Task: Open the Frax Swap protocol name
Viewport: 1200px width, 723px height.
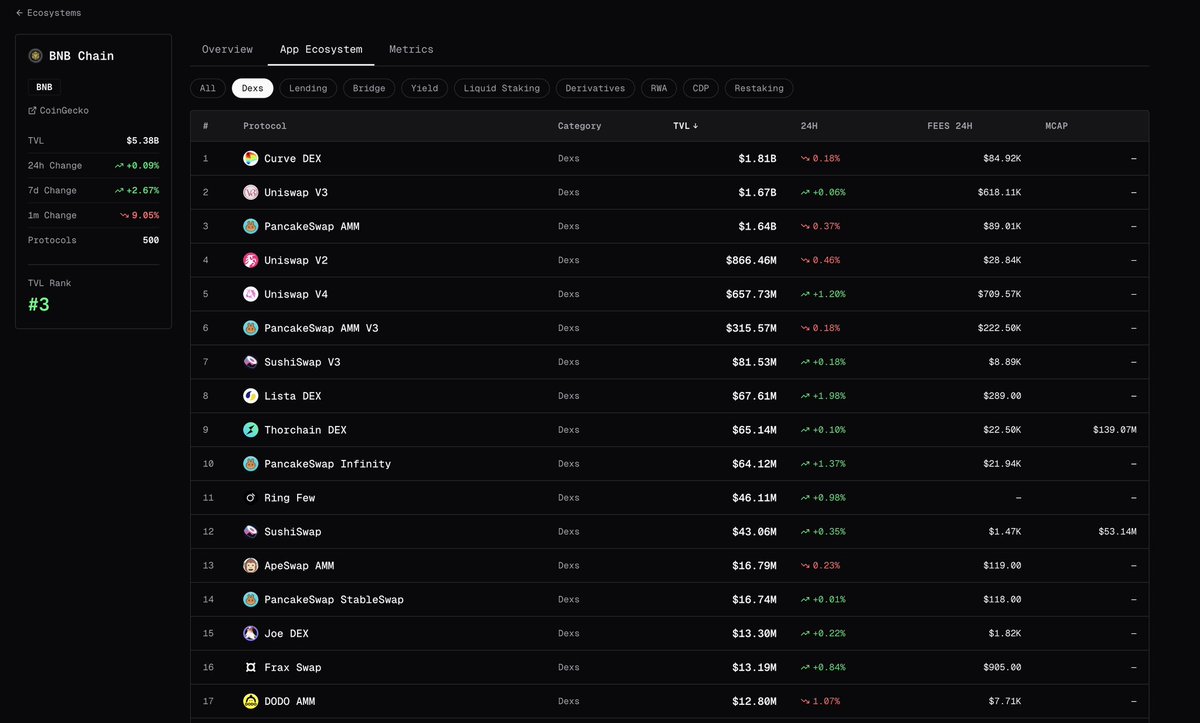Action: point(293,668)
